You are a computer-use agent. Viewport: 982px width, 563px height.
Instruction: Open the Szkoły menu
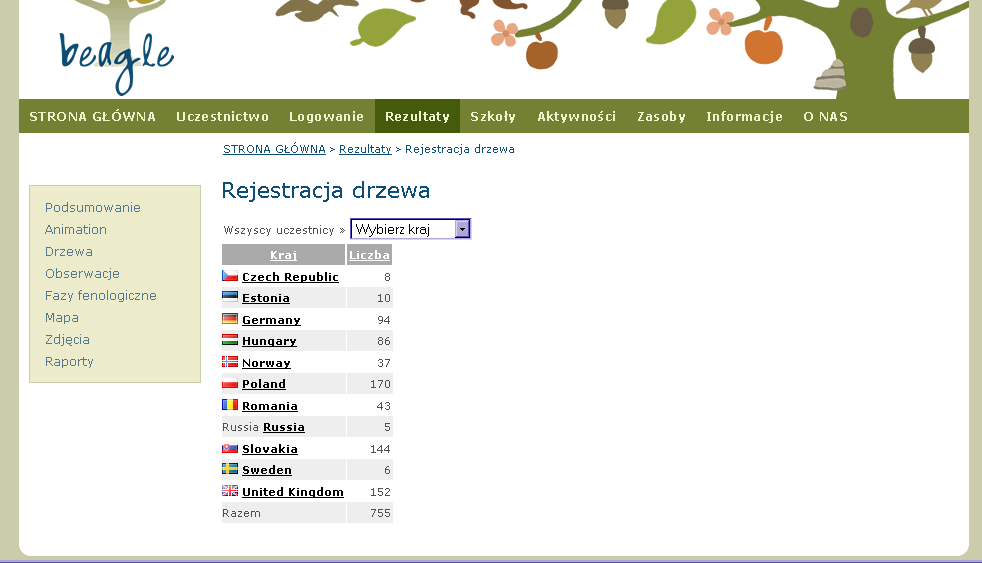coord(493,116)
